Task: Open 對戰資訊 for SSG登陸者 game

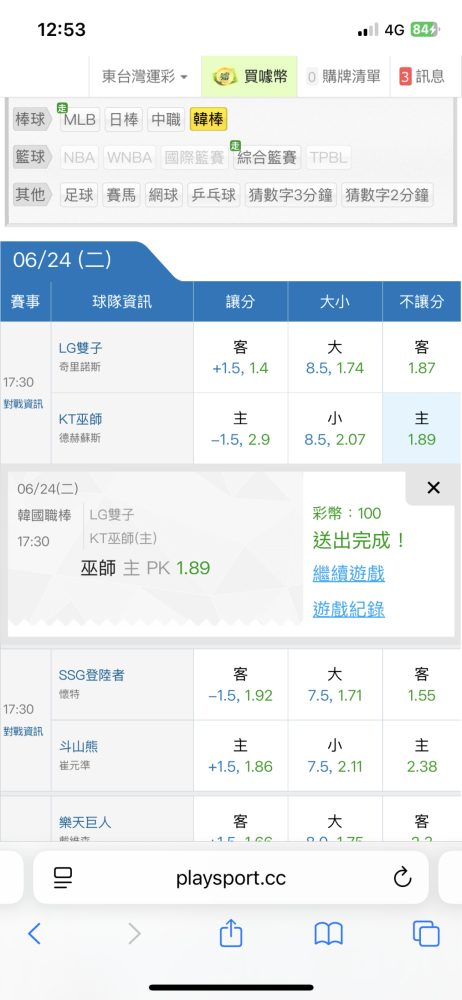Action: tap(24, 731)
